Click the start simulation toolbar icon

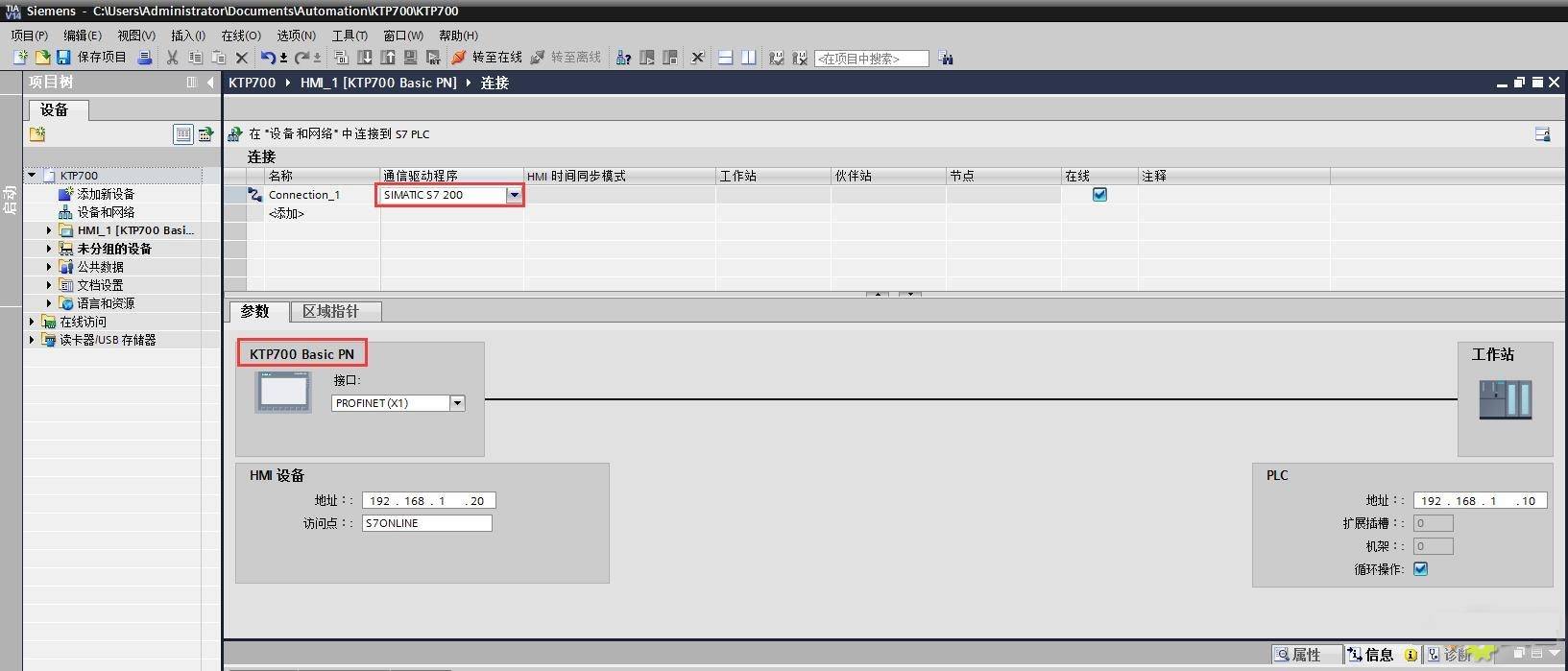tap(411, 58)
